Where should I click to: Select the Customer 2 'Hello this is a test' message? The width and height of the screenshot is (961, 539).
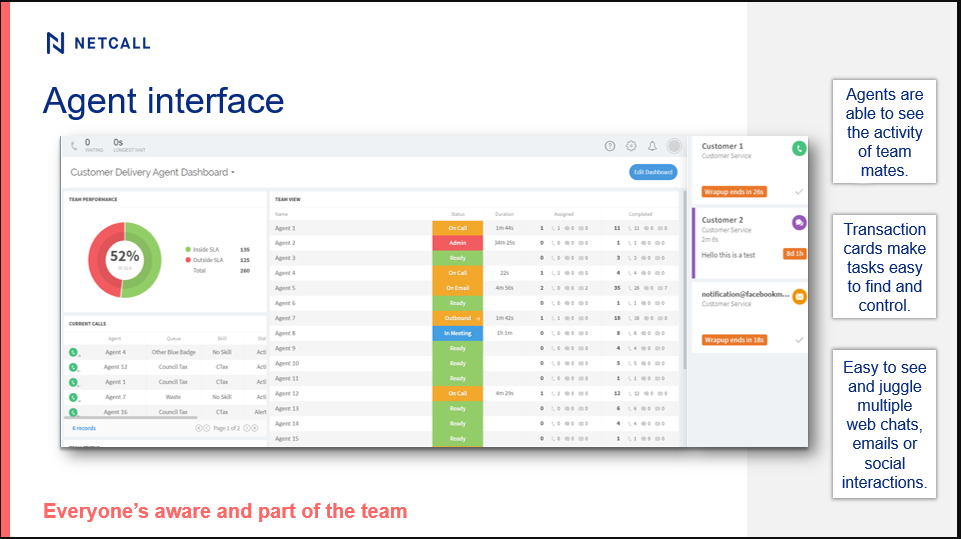(728, 255)
